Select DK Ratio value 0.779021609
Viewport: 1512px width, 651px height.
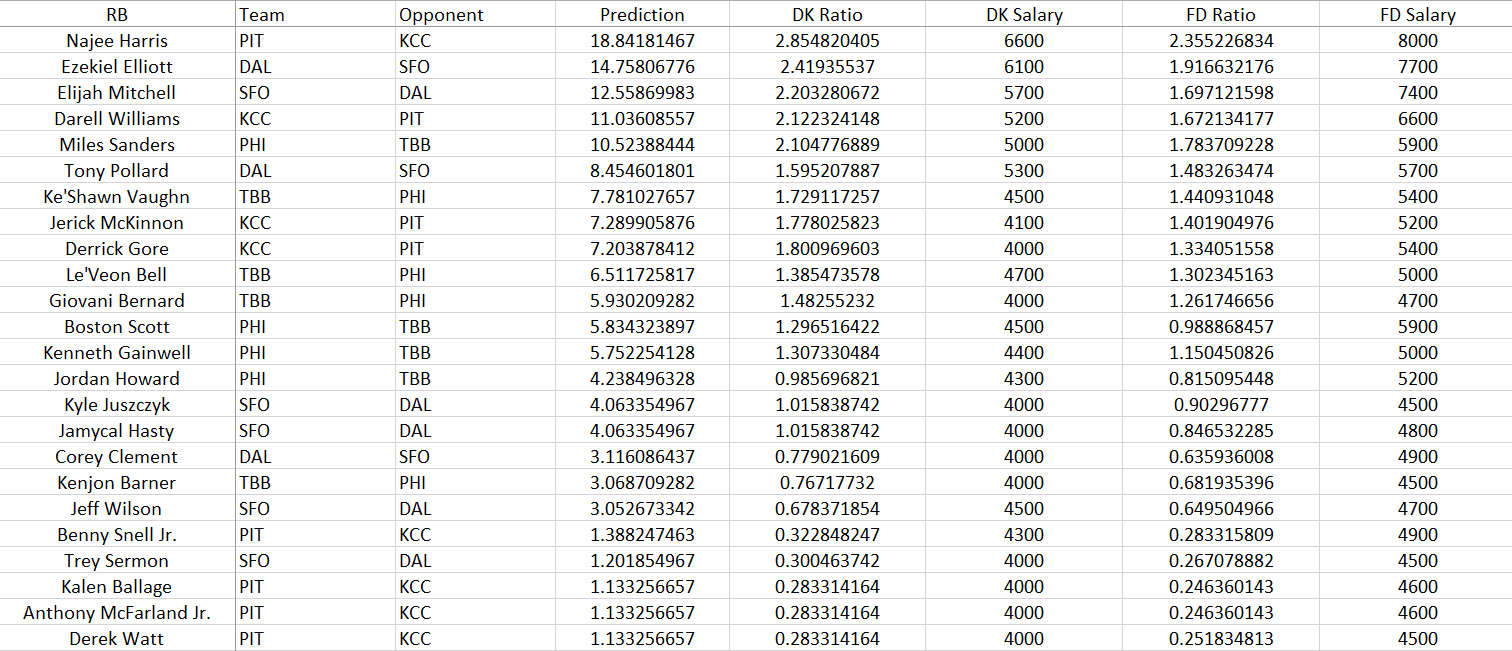pos(827,457)
